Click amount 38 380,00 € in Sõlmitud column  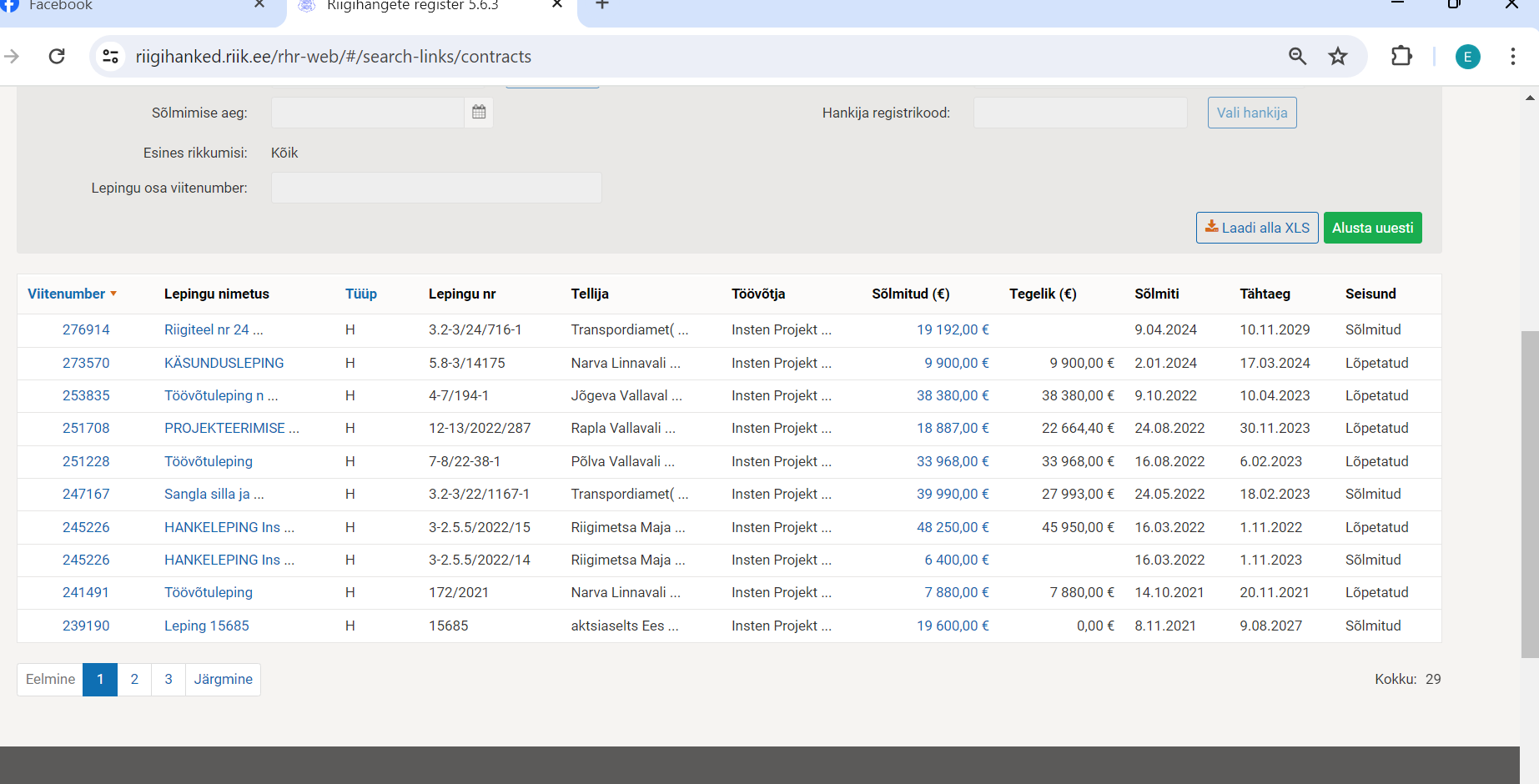(x=953, y=395)
